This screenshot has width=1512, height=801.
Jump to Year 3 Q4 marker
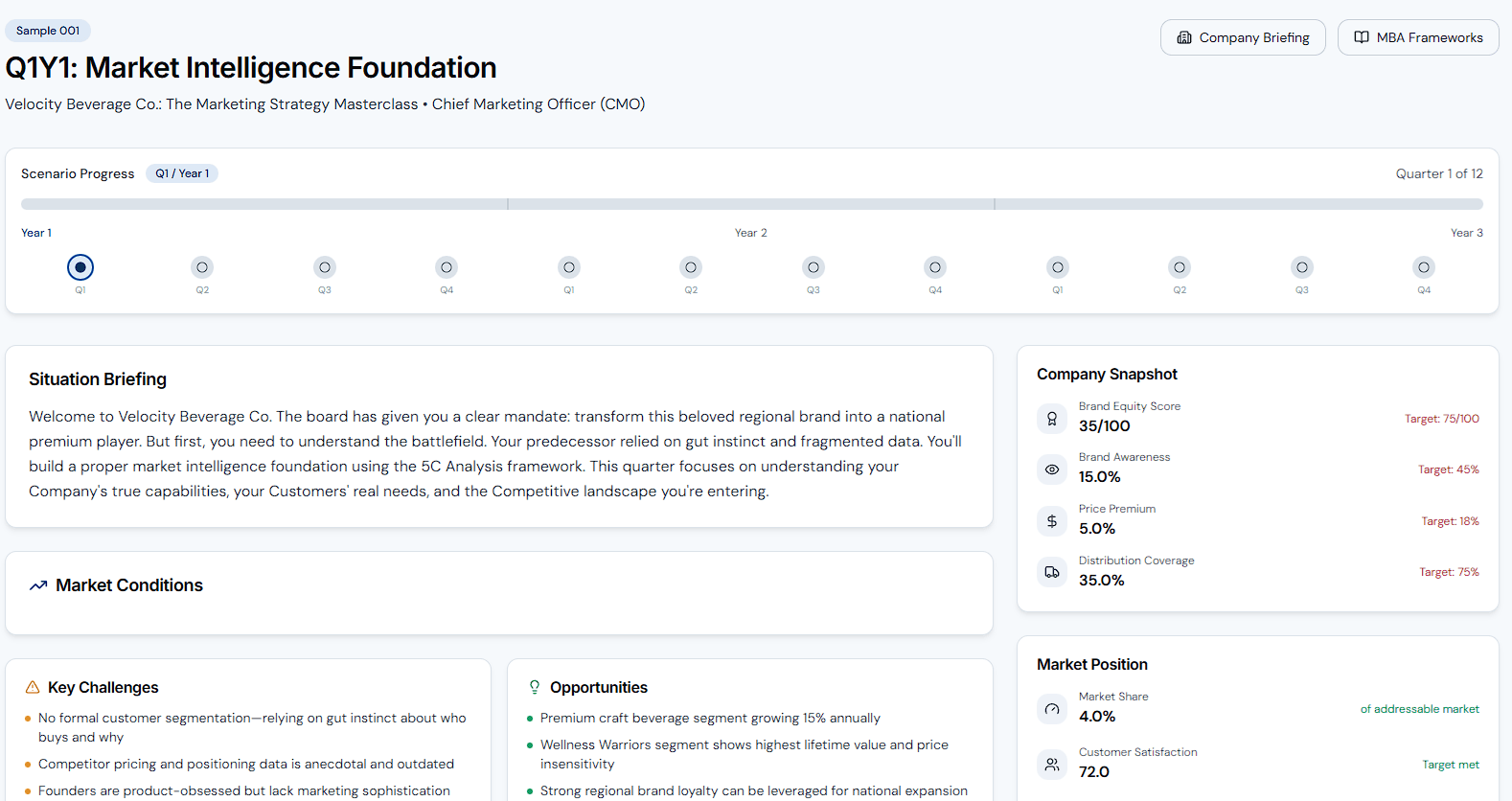pyautogui.click(x=1424, y=267)
